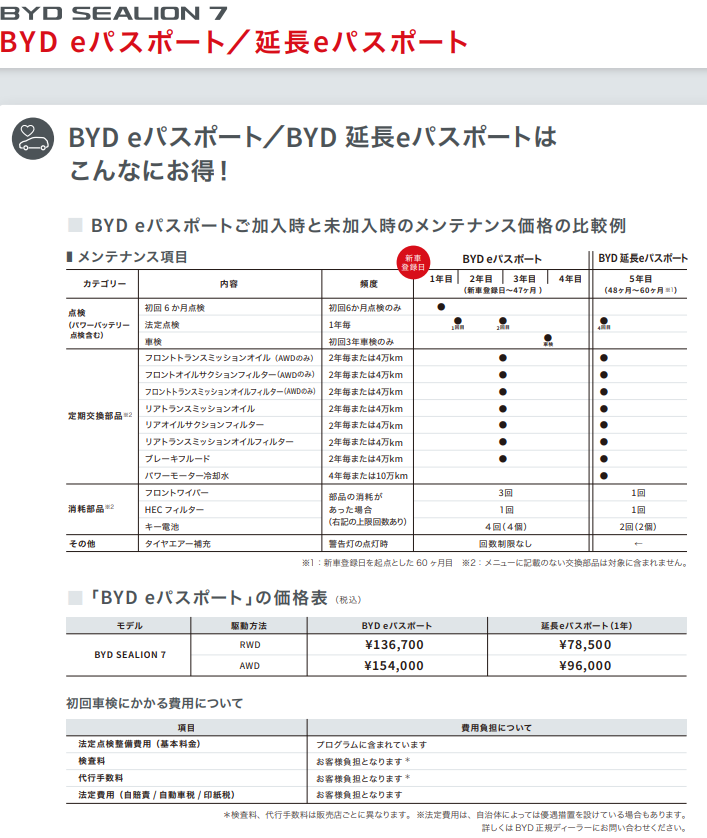
Task: Click the 検査料 row label
Action: click(92, 761)
